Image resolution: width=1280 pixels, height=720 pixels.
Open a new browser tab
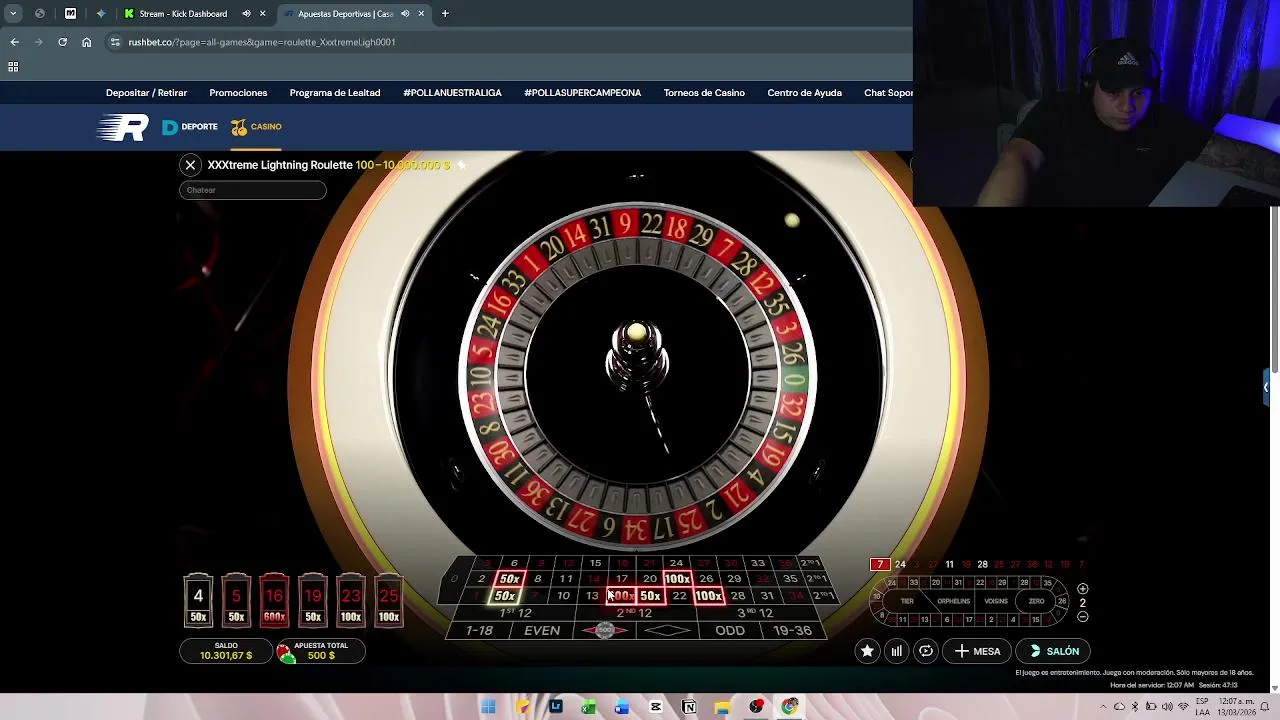[445, 14]
